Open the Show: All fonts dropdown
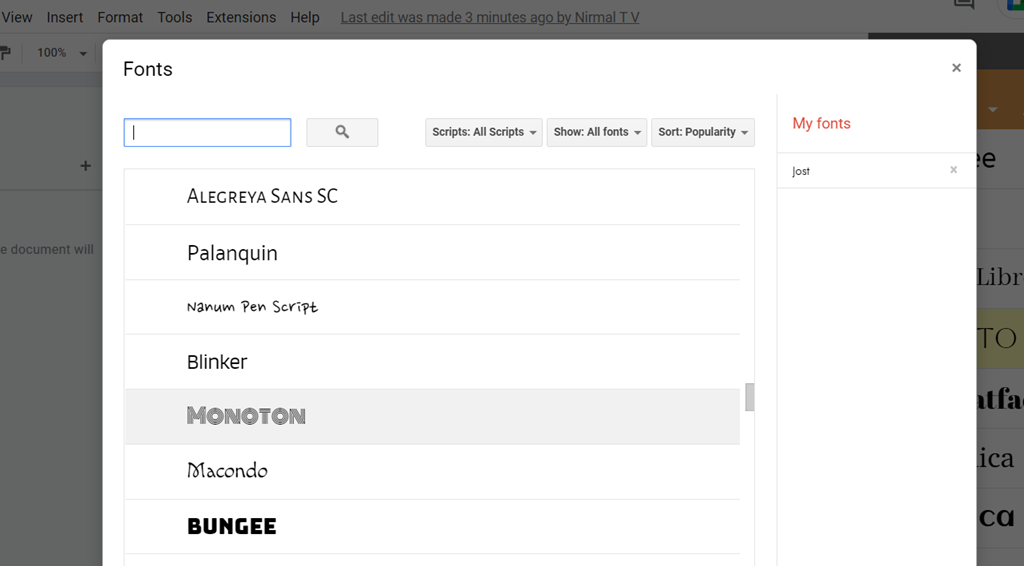Image resolution: width=1024 pixels, height=566 pixels. coord(597,133)
